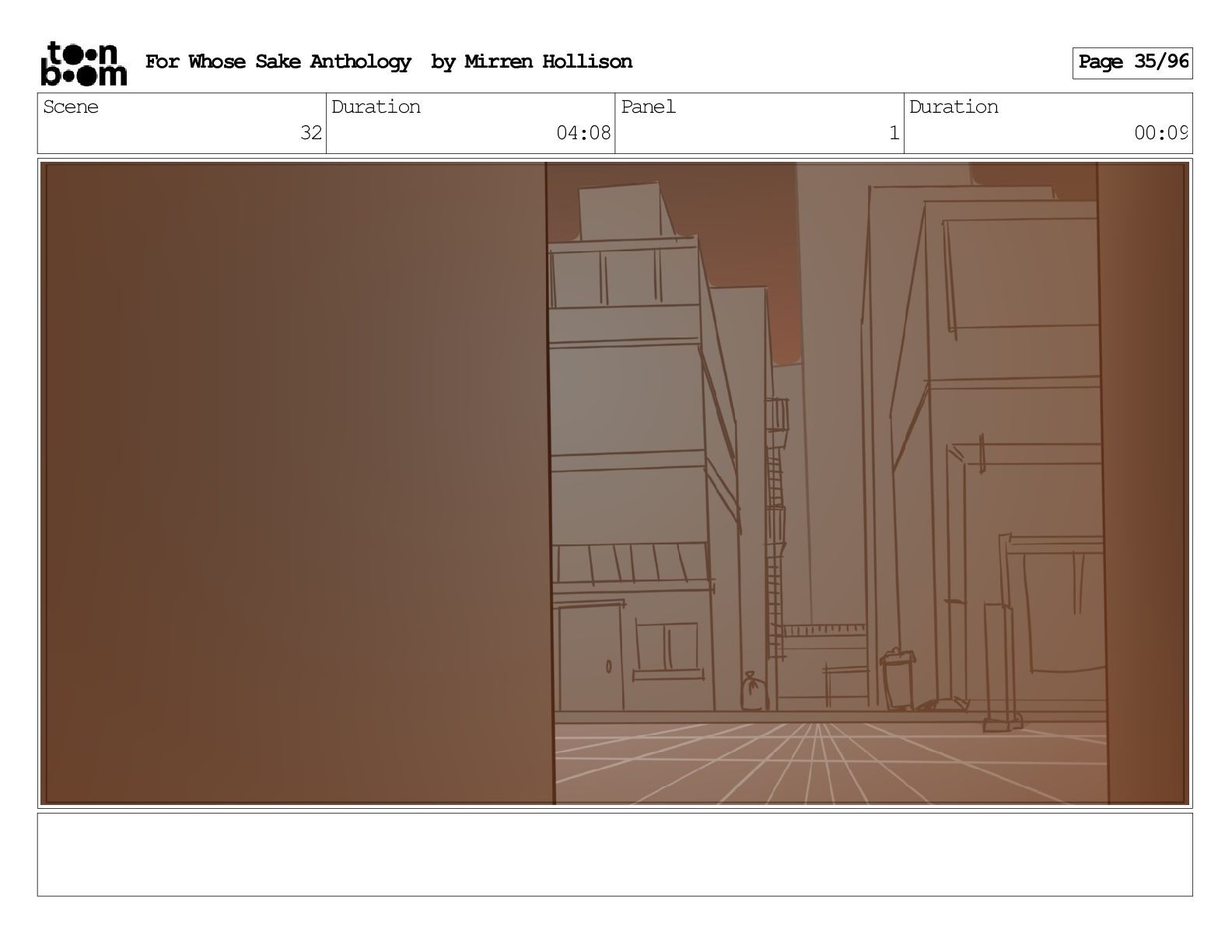The image size is (1232, 952).
Task: Click the empty notes box below the panel
Action: coord(614,855)
